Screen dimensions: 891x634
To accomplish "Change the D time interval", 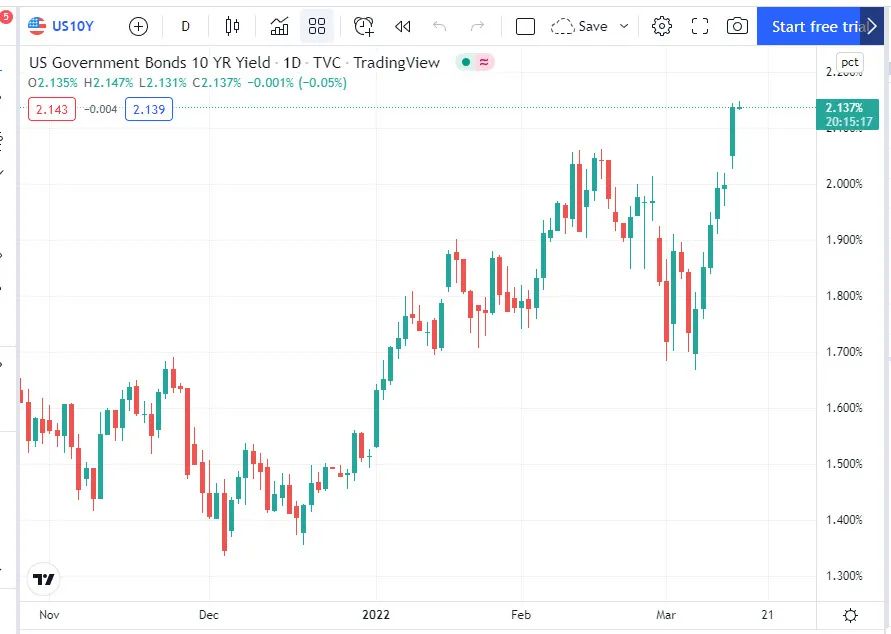I will pyautogui.click(x=185, y=26).
